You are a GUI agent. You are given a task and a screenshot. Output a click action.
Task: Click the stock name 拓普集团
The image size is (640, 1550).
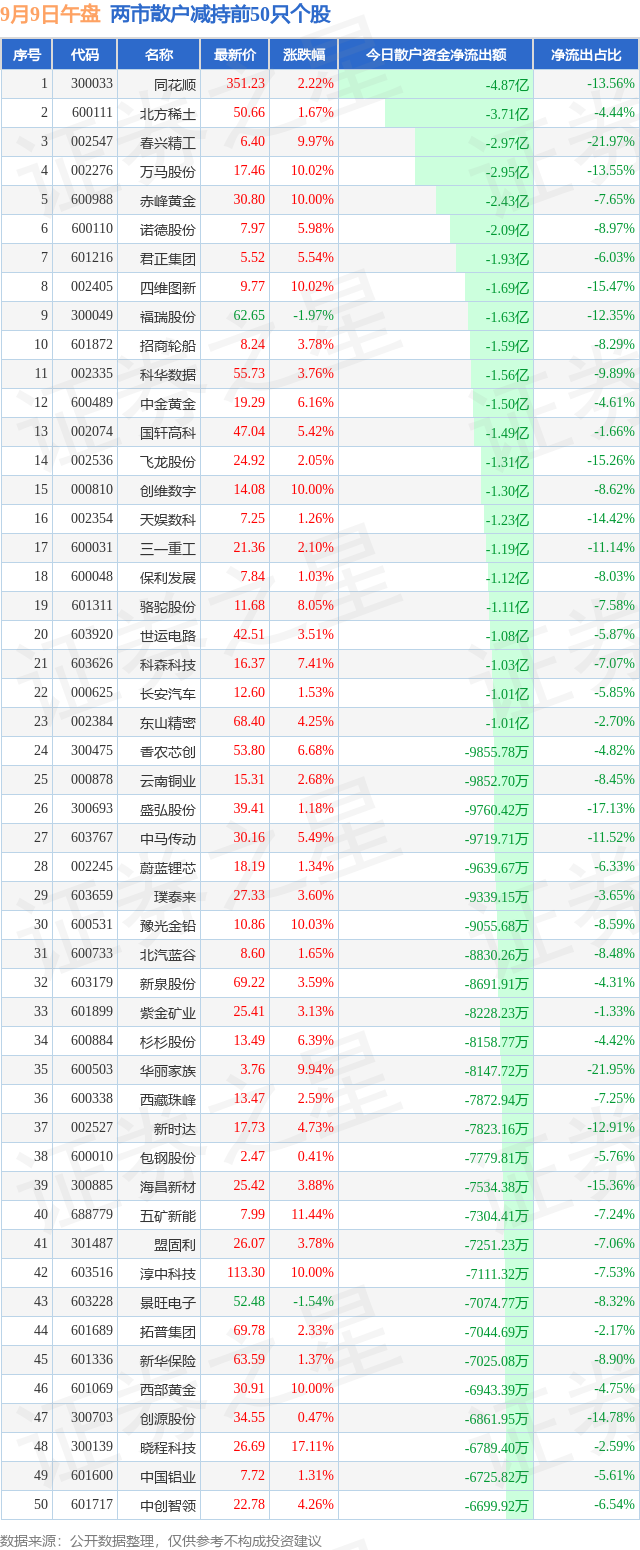(168, 1330)
